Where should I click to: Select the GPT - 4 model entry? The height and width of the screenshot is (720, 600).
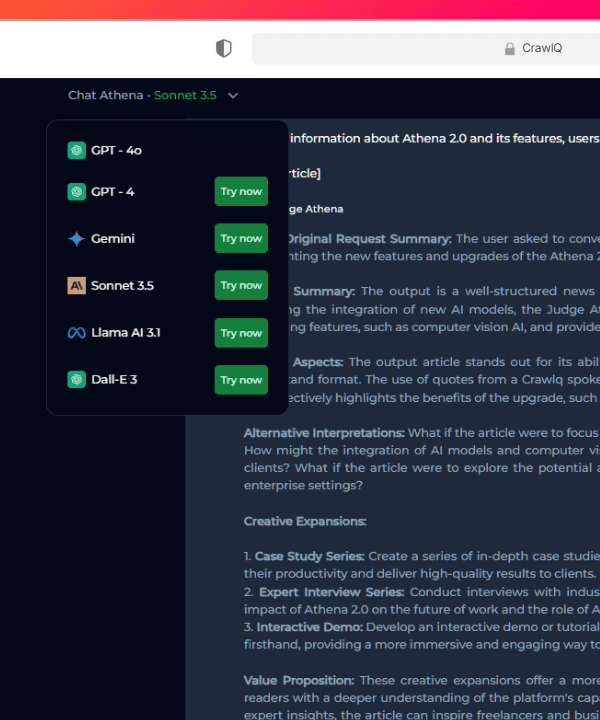112,191
